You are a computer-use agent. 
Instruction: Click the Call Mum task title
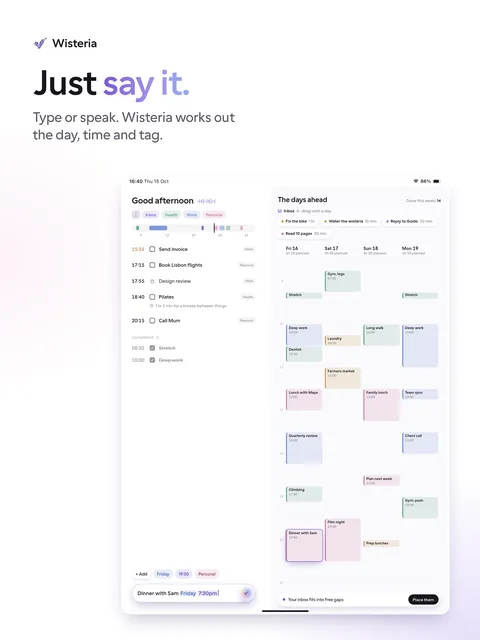169,320
